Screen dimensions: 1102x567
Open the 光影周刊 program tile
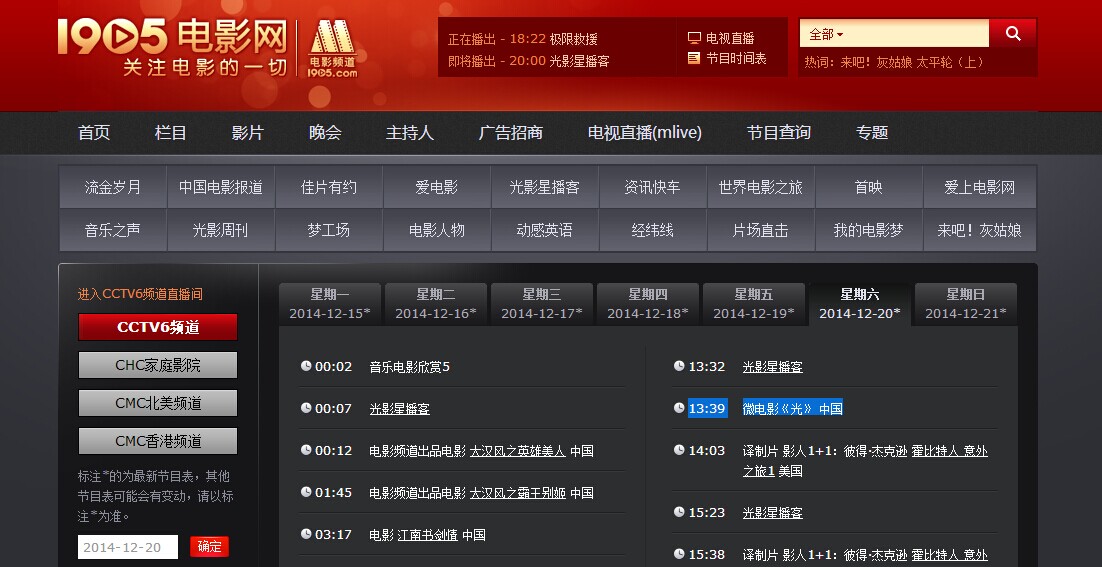(221, 230)
